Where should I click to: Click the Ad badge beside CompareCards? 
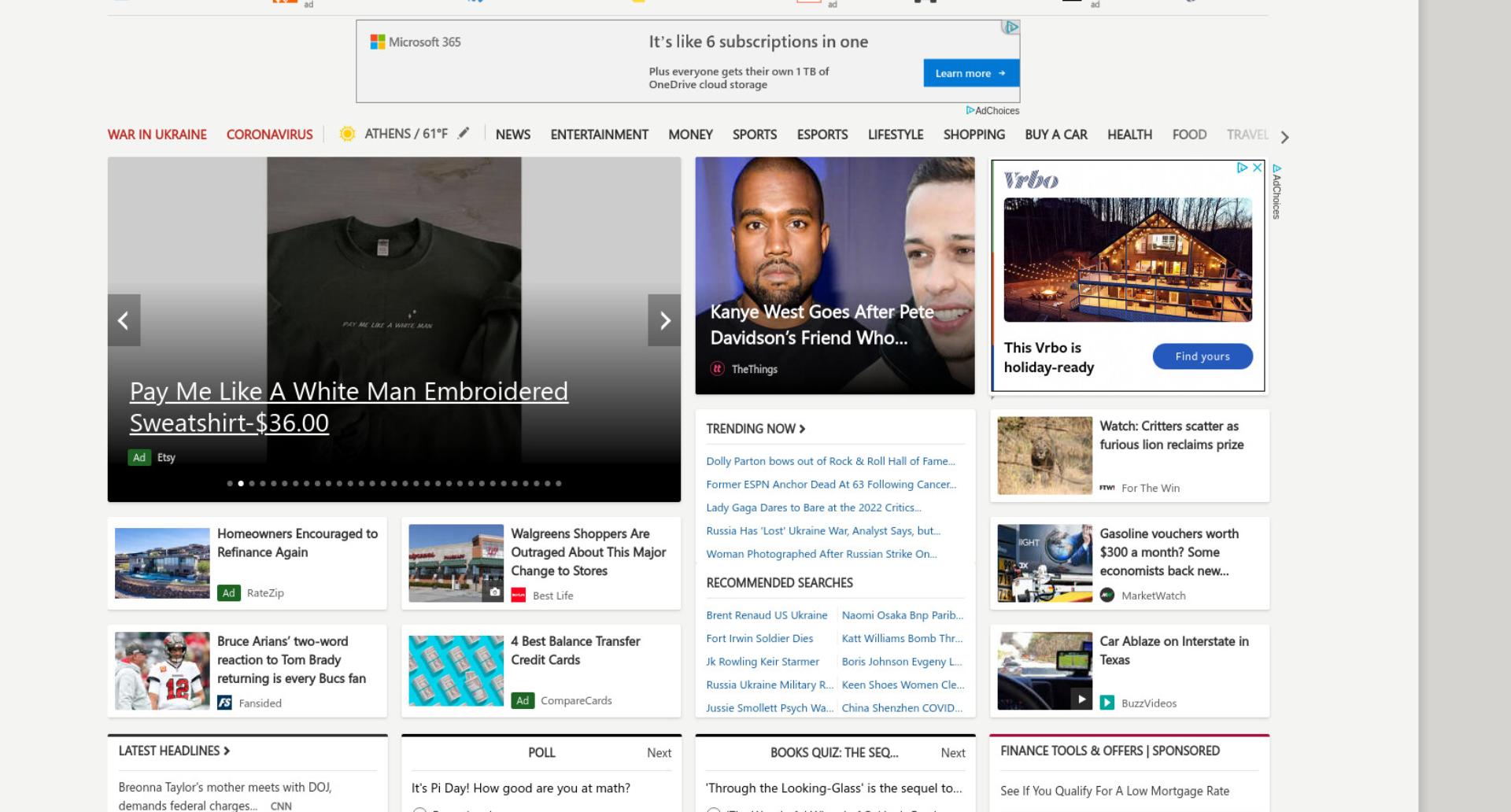point(523,700)
